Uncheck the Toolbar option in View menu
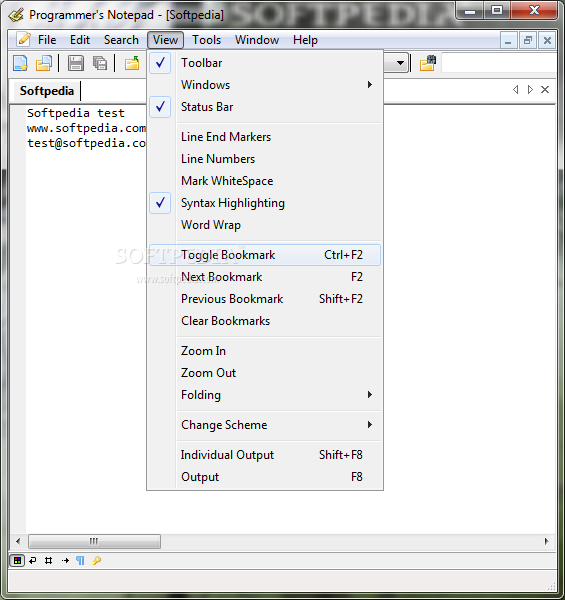 265,63
